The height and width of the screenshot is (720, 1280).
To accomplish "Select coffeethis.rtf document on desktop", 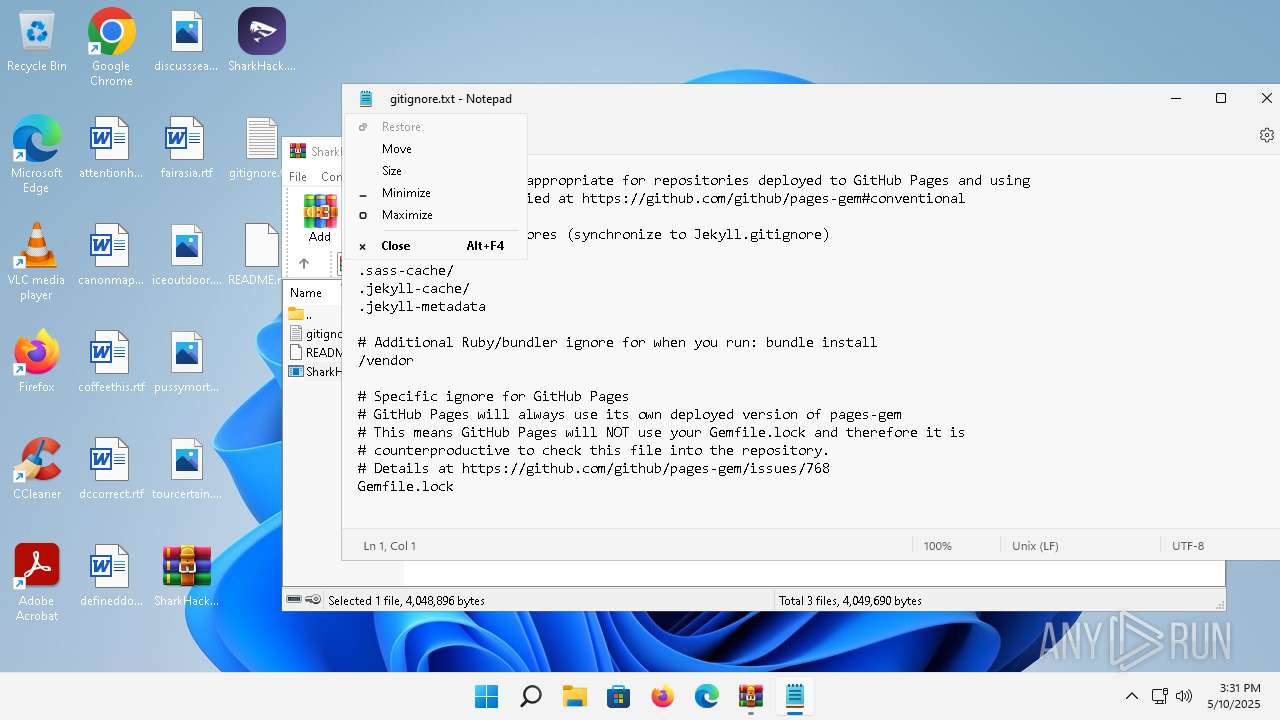I will [111, 363].
